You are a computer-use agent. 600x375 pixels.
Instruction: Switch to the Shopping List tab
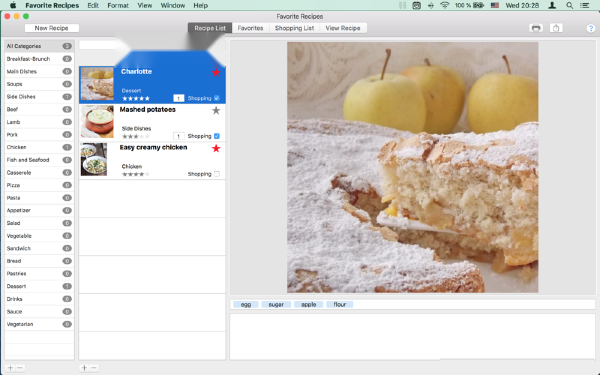click(x=294, y=28)
